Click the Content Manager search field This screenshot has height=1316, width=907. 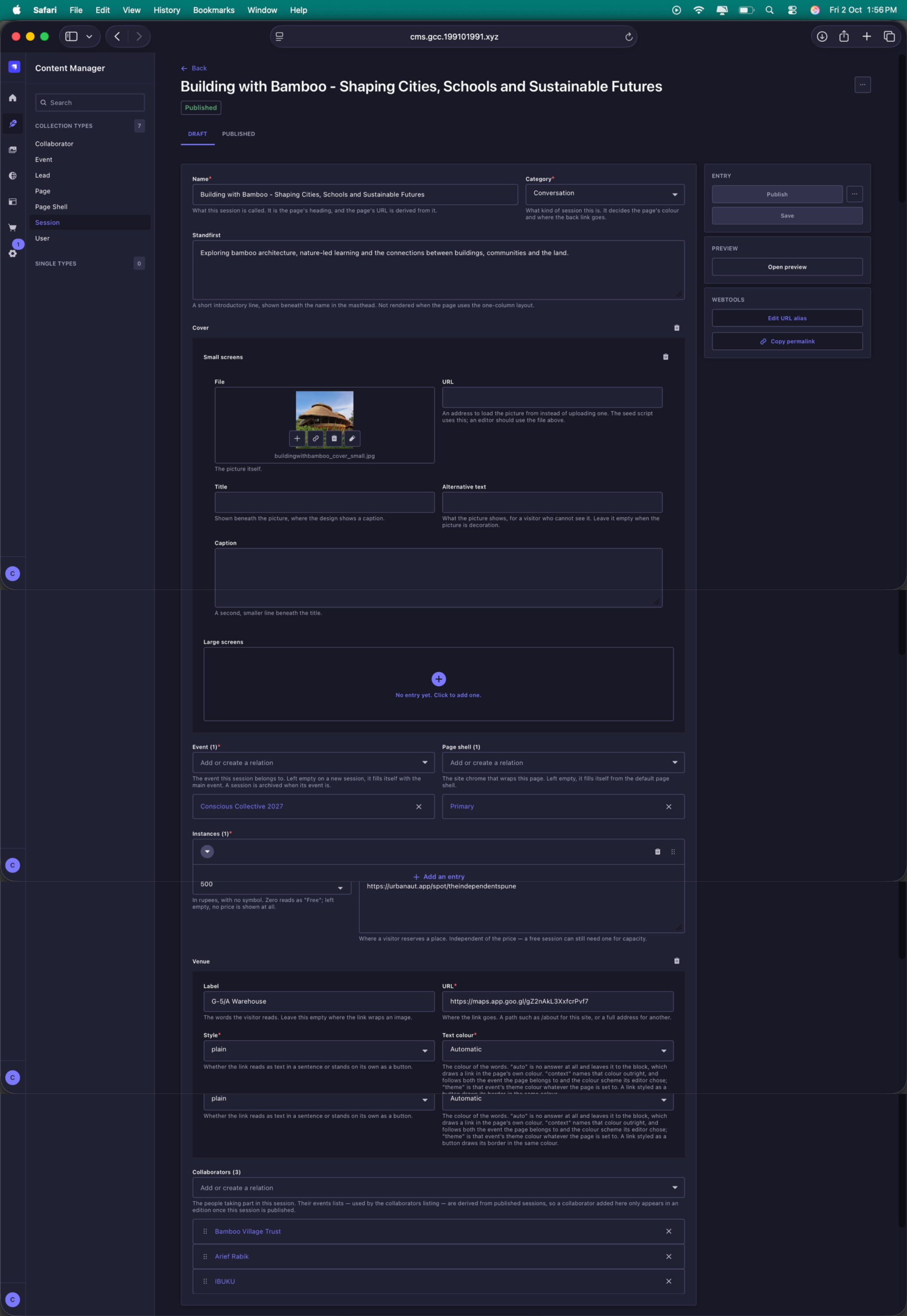(90, 102)
